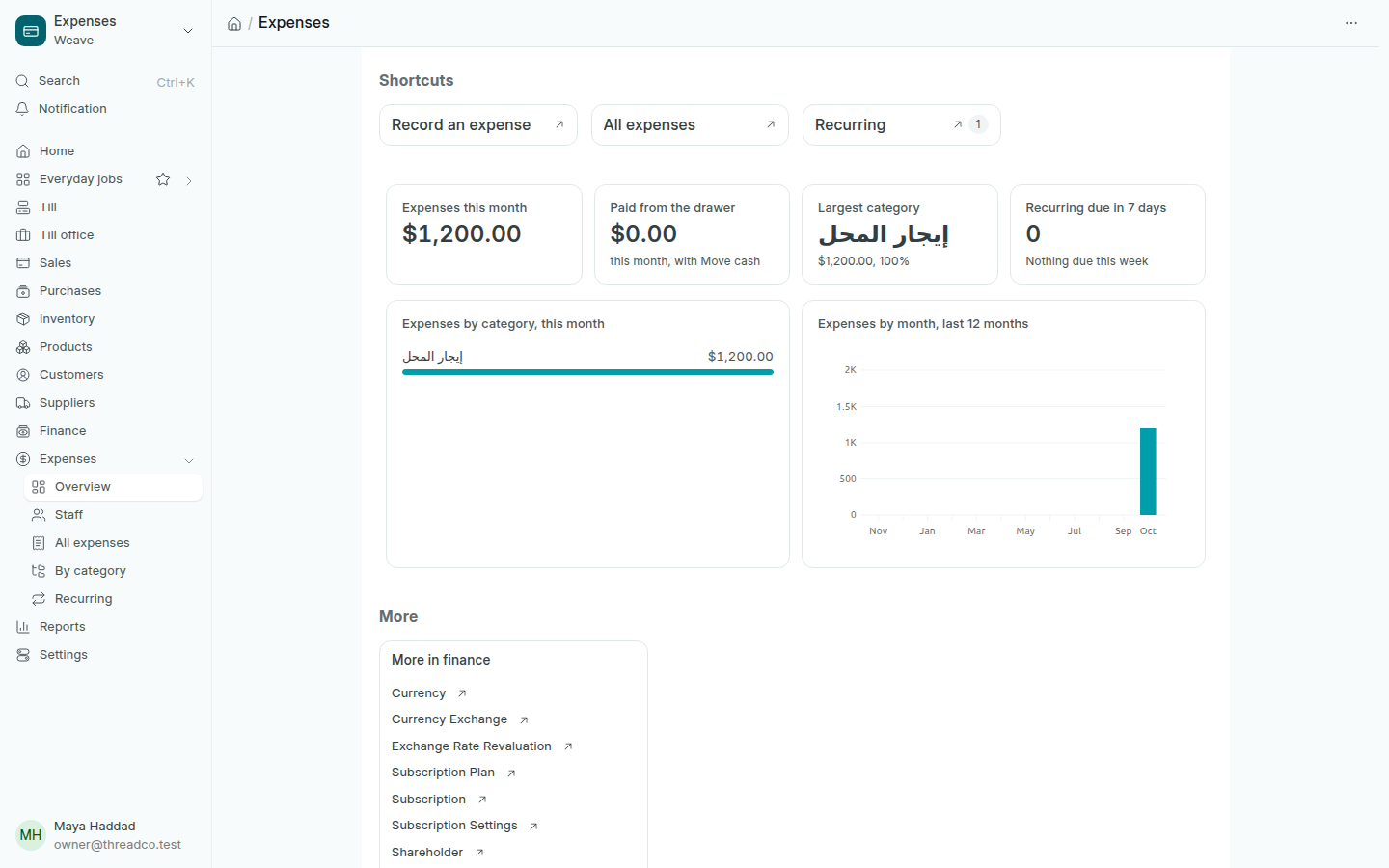The image size is (1389, 868).
Task: Open Notification bell icon
Action: [22, 109]
